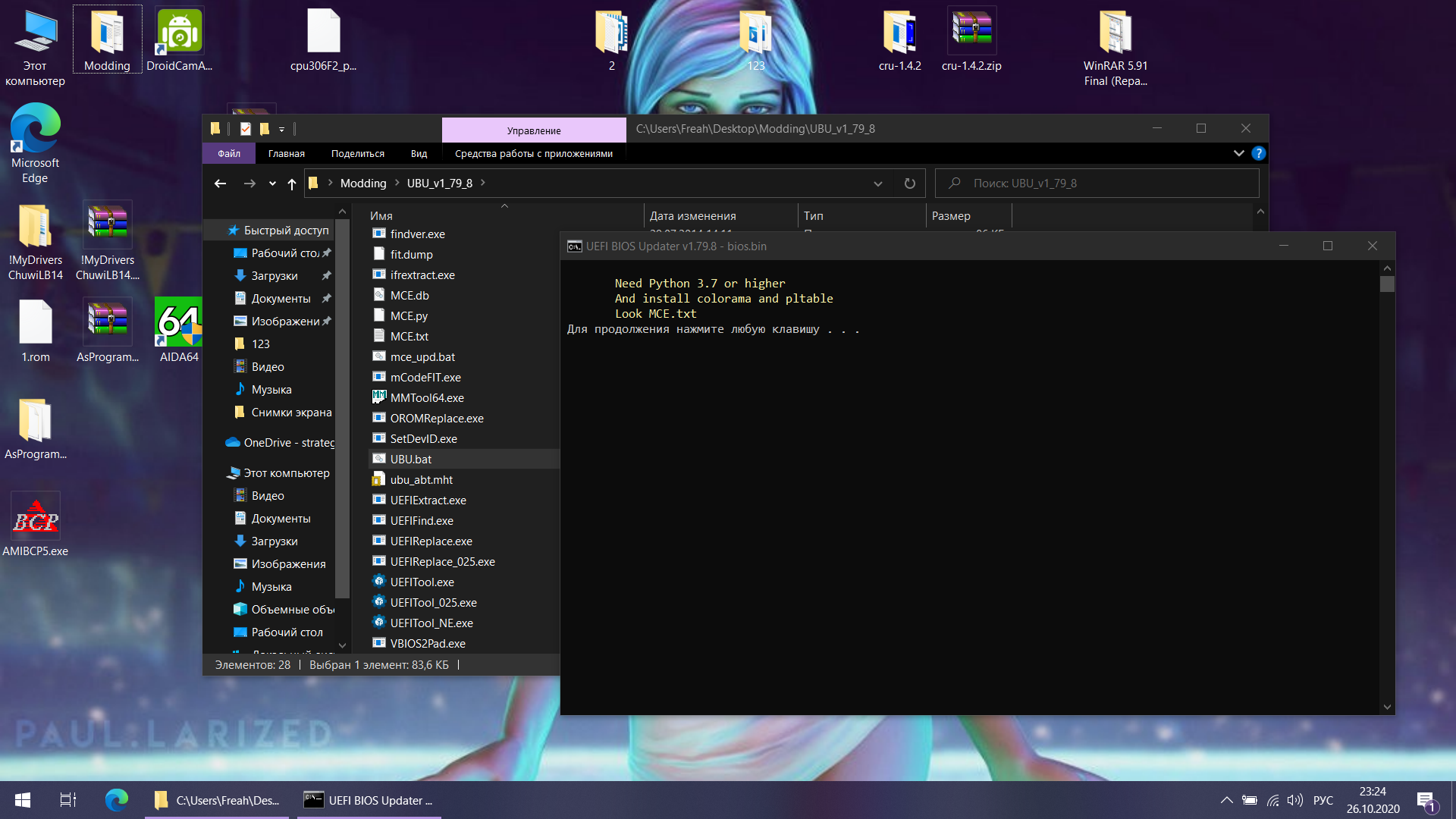The width and height of the screenshot is (1456, 819).
Task: Open Task View on the taskbar
Action: coord(68,800)
